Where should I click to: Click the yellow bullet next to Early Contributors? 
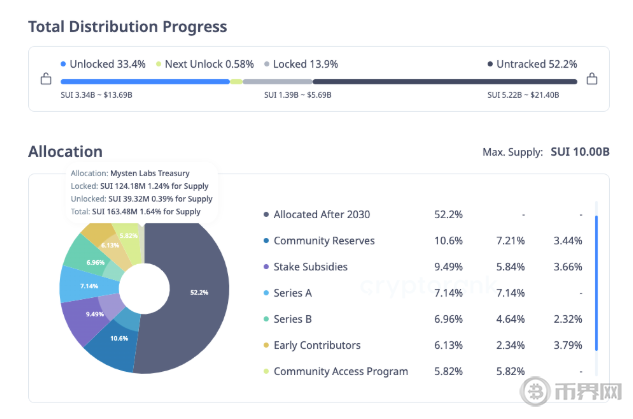coord(265,345)
